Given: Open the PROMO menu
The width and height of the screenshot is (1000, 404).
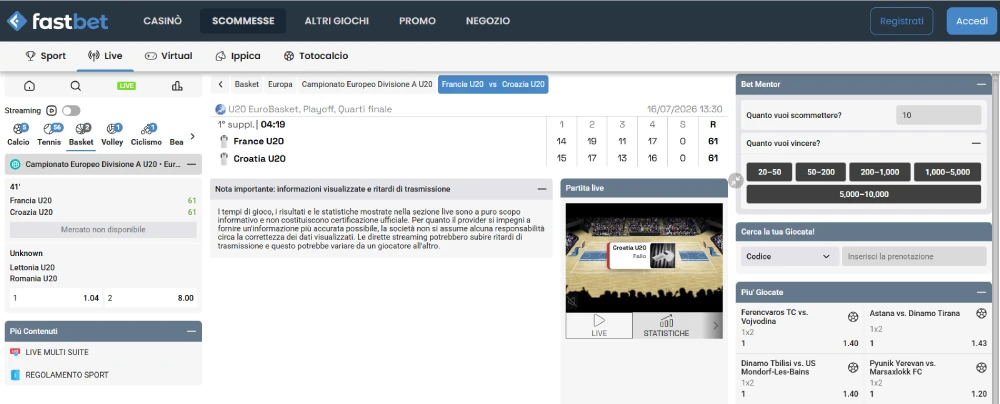Looking at the screenshot, I should [417, 20].
